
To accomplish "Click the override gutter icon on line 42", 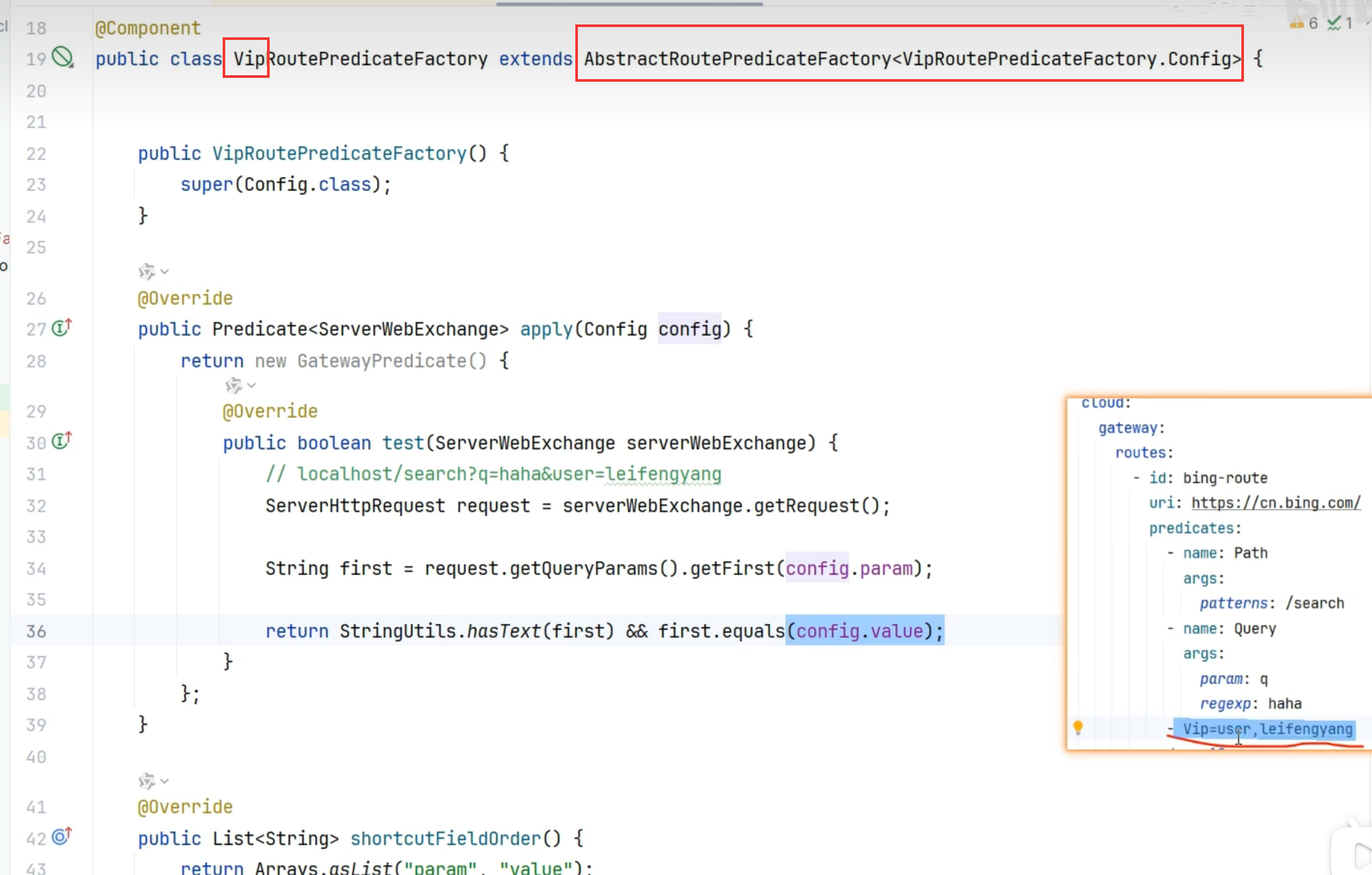I will (61, 836).
